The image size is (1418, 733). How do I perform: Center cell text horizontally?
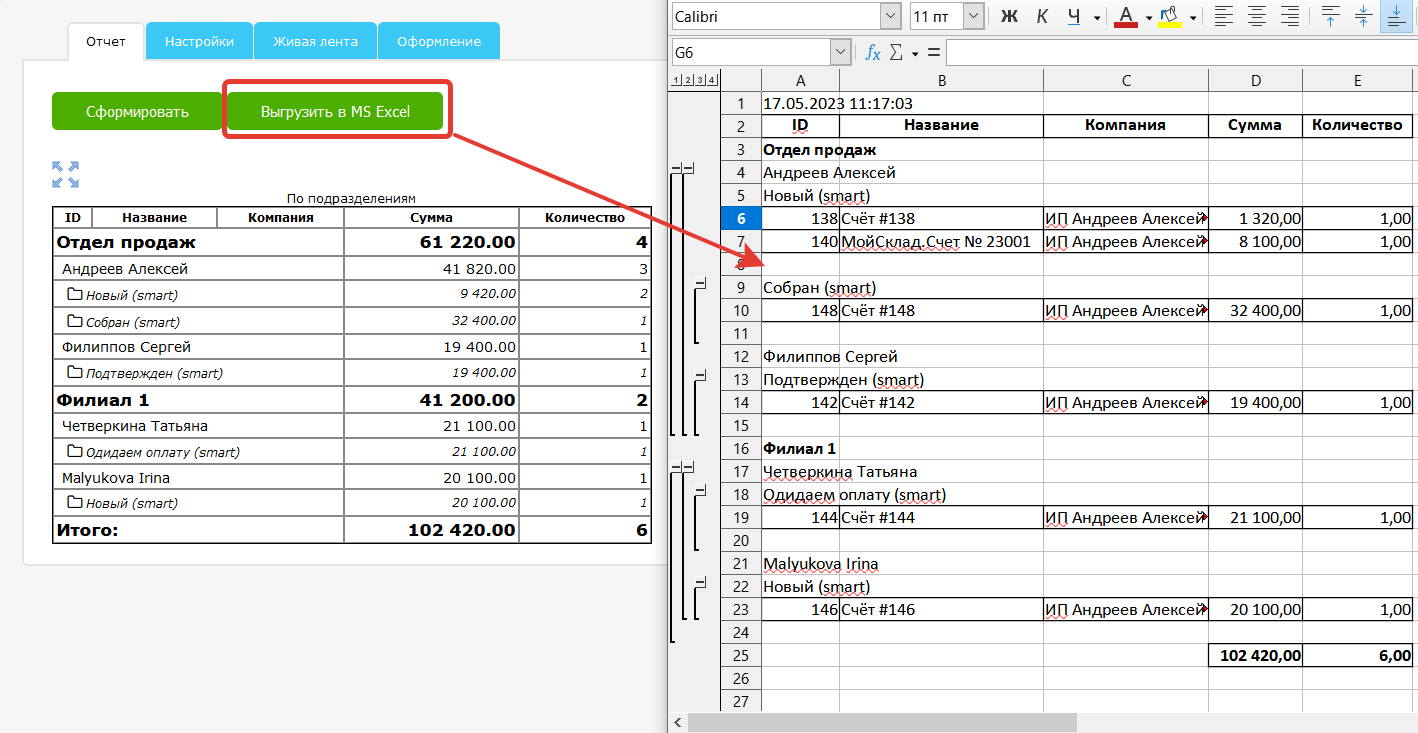[1257, 16]
